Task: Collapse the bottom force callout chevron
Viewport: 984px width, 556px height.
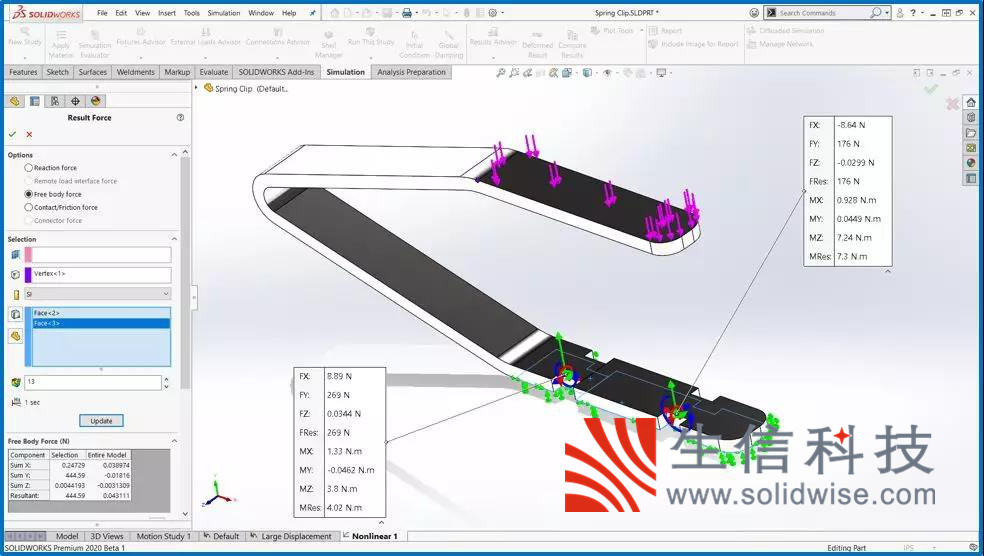Action: point(382,522)
